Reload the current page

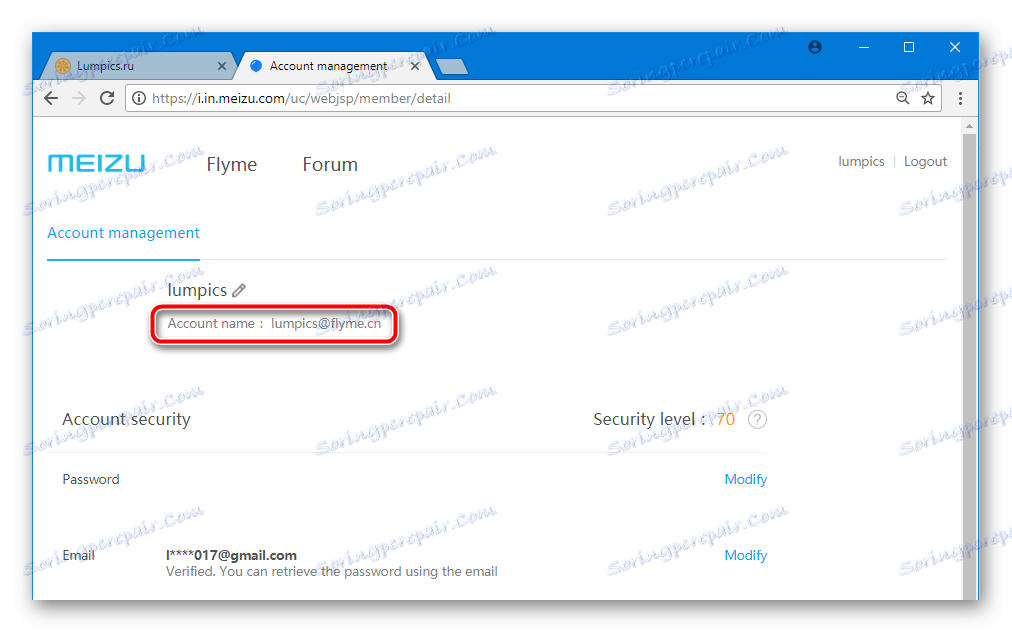pyautogui.click(x=107, y=98)
